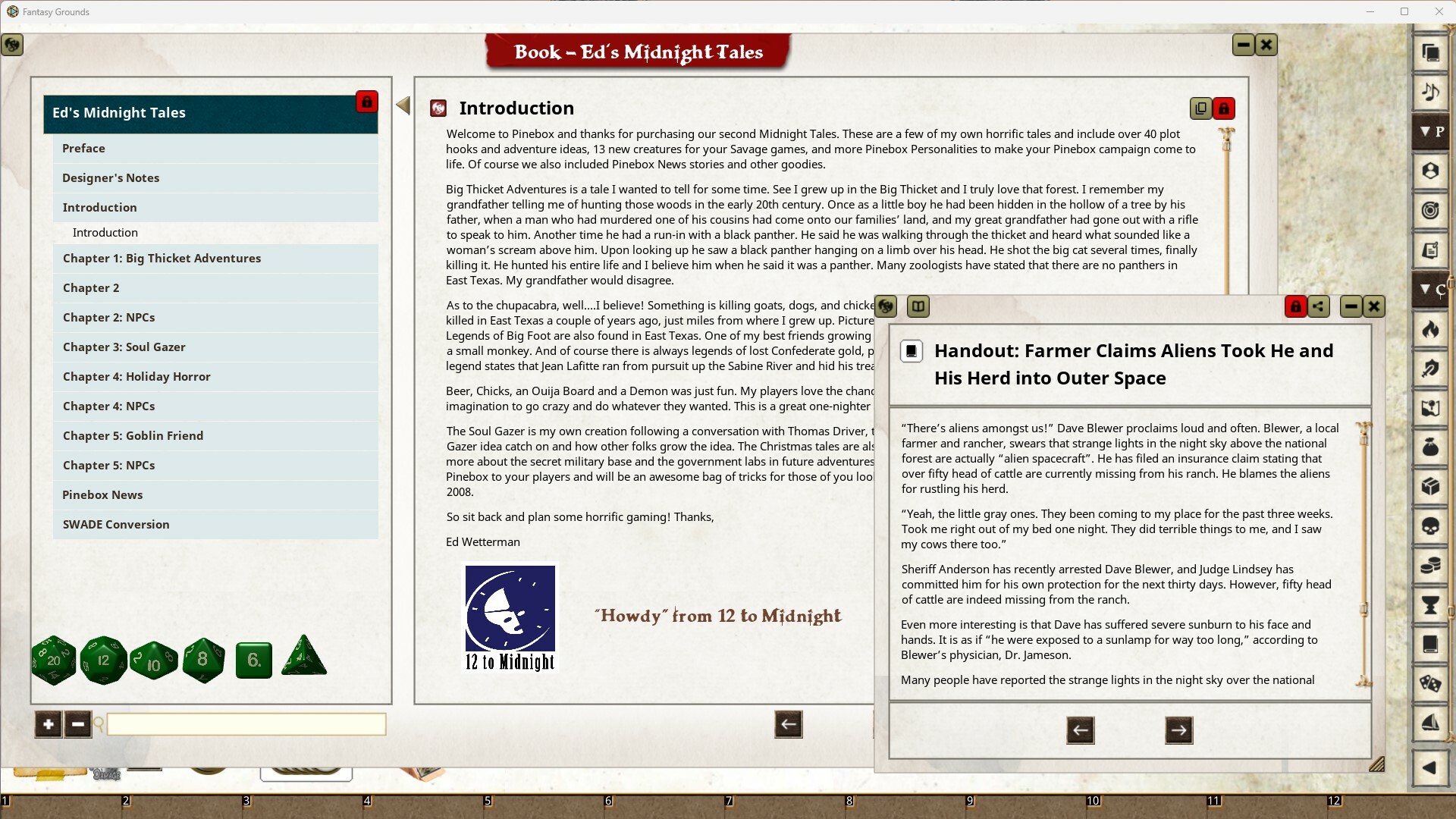Click the share icon on the handout window
The image size is (1456, 819).
click(1319, 306)
